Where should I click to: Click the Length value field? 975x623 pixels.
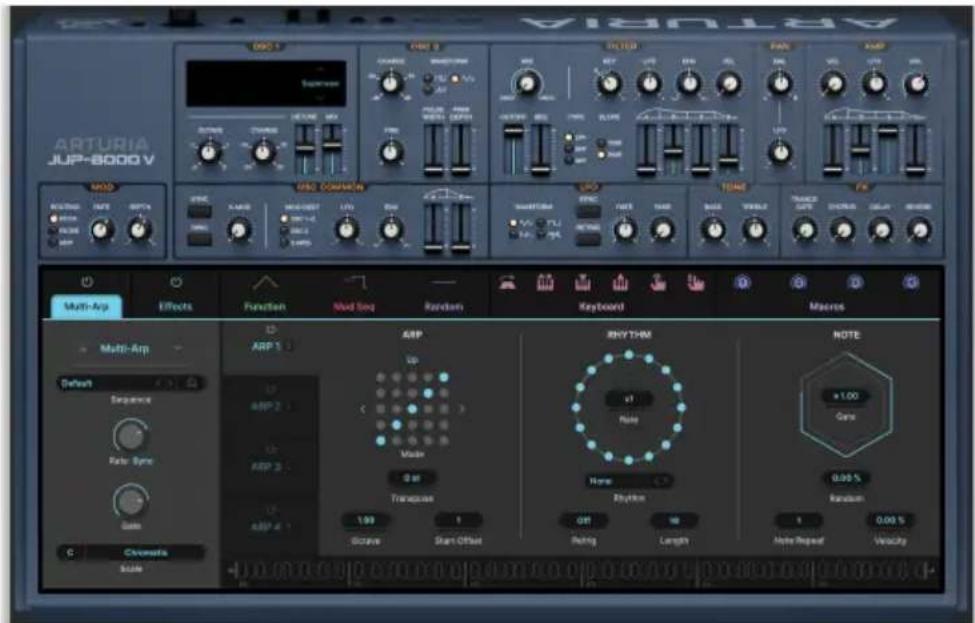click(674, 520)
